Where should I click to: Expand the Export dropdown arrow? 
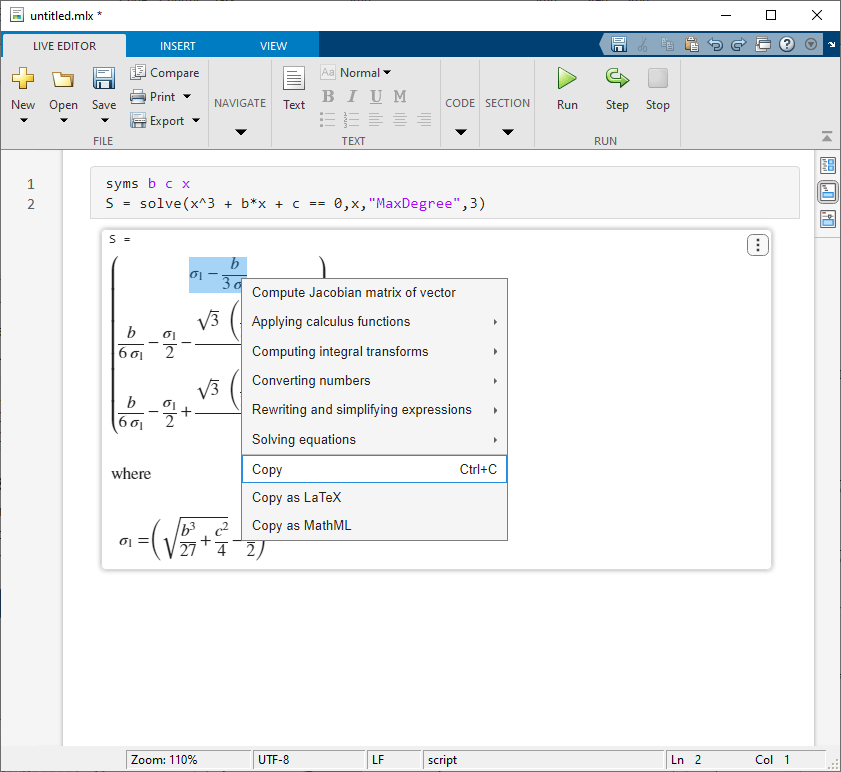coord(196,120)
